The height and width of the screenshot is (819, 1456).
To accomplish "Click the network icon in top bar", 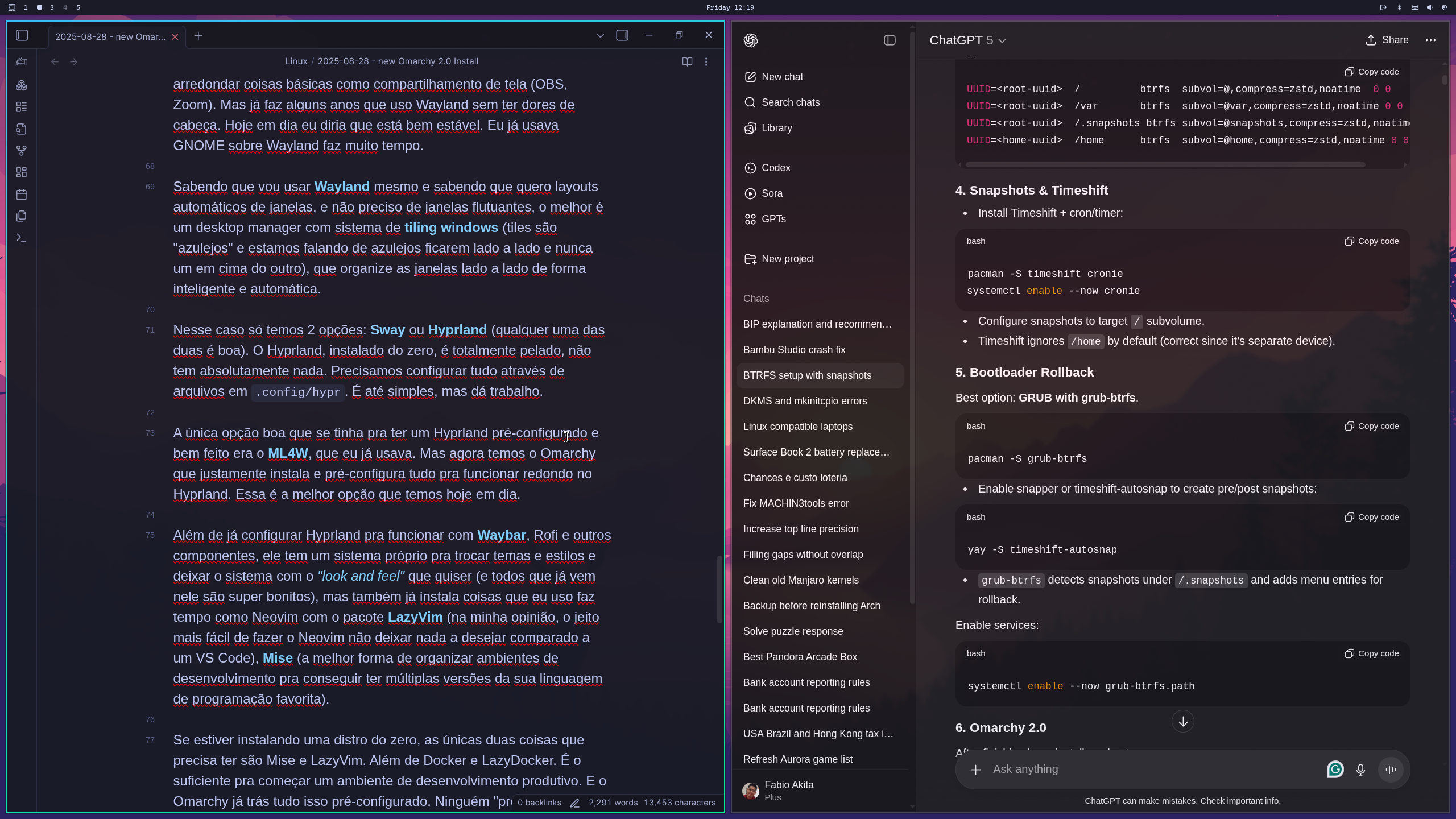I will point(1414,7).
